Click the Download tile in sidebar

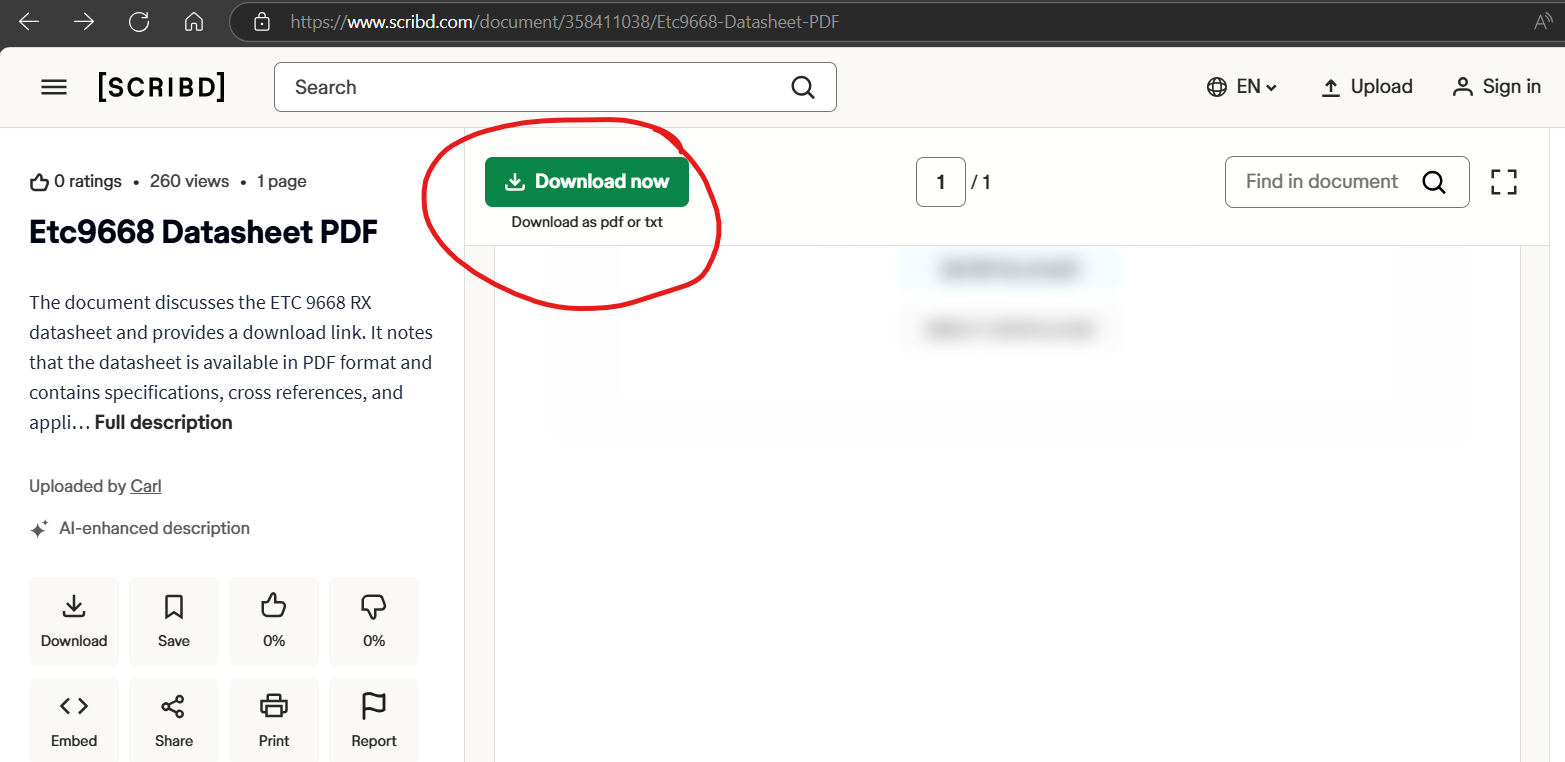[x=74, y=622]
